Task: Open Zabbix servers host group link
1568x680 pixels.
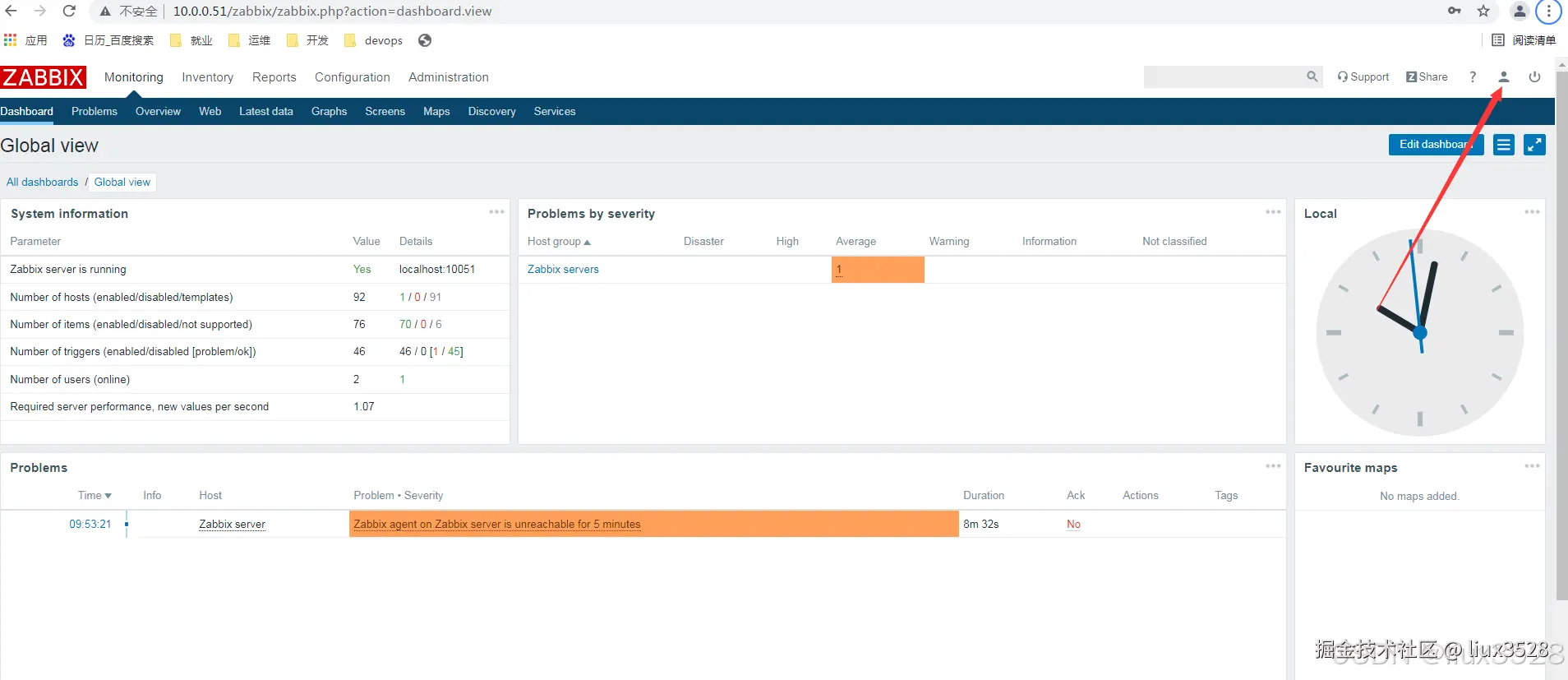Action: 563,269
